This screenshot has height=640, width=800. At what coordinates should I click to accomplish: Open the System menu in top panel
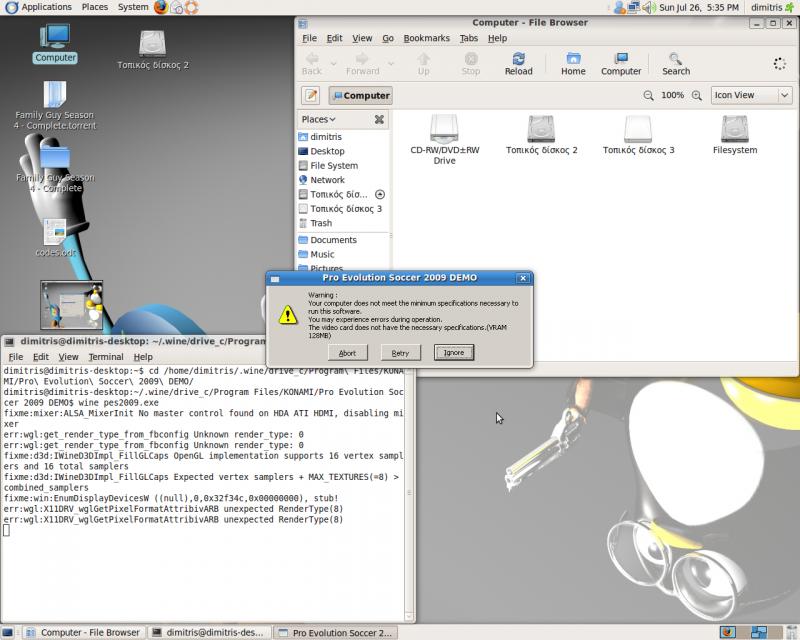click(133, 7)
